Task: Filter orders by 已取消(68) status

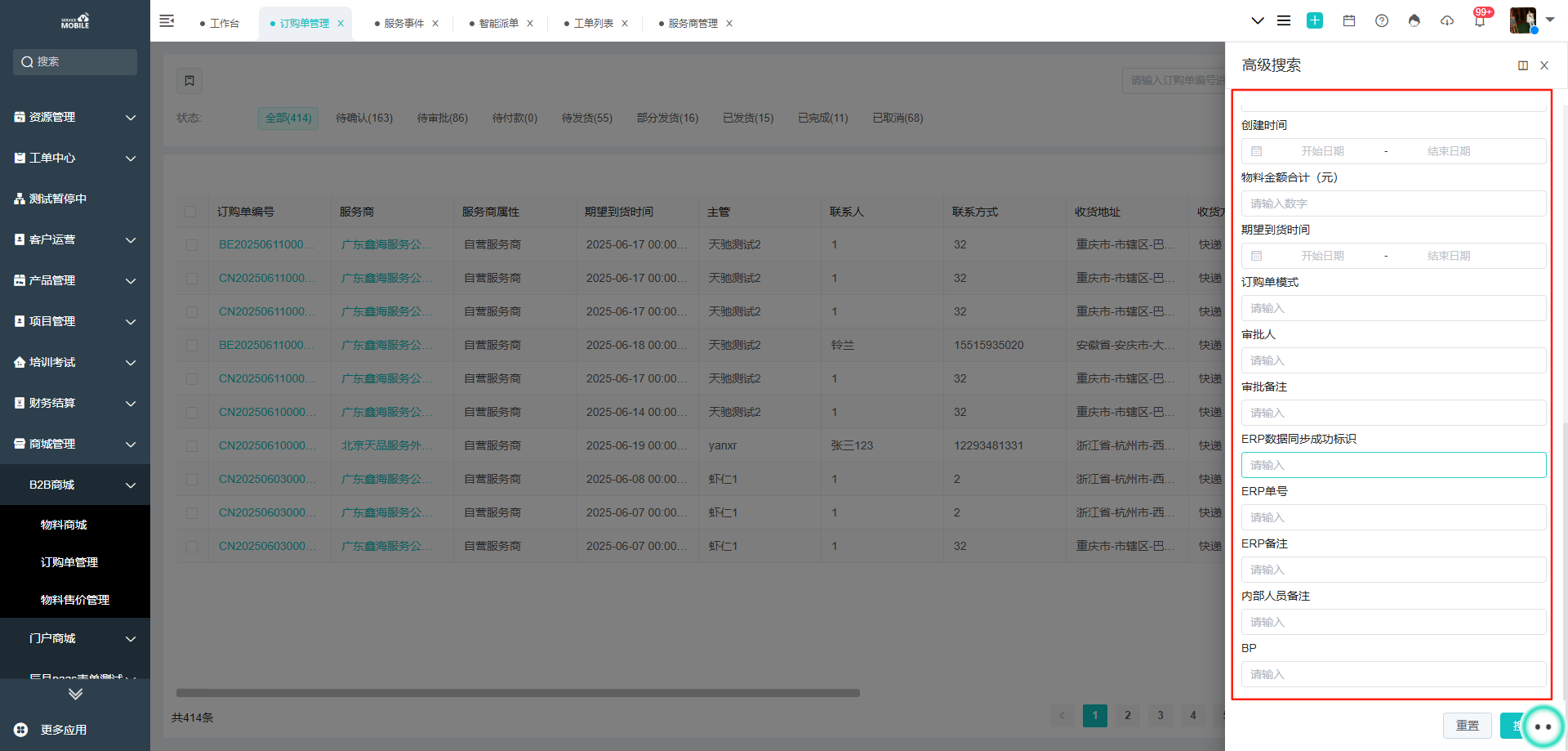Action: click(898, 118)
